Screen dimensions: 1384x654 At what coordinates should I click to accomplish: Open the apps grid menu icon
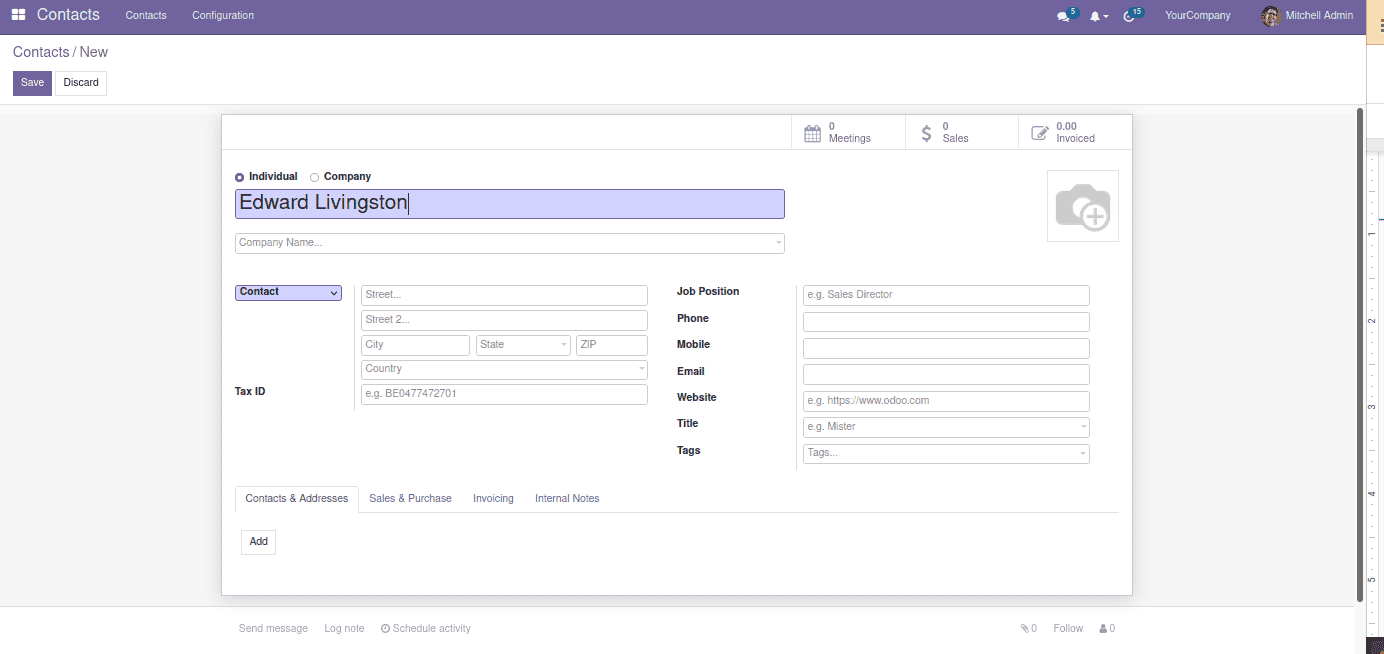18,15
